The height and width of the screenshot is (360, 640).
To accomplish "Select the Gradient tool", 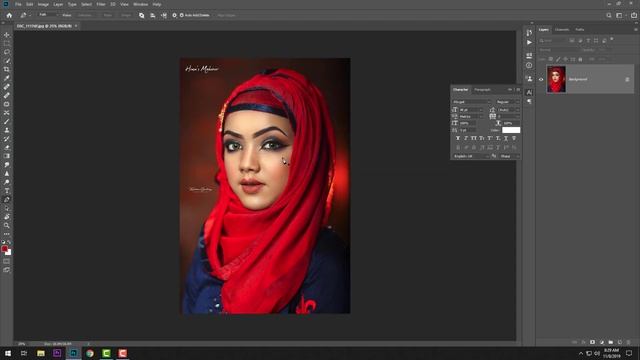I will [x=7, y=156].
